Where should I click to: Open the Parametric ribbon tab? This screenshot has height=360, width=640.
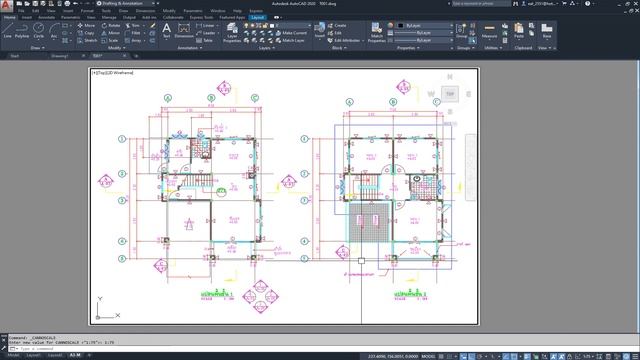[70, 18]
